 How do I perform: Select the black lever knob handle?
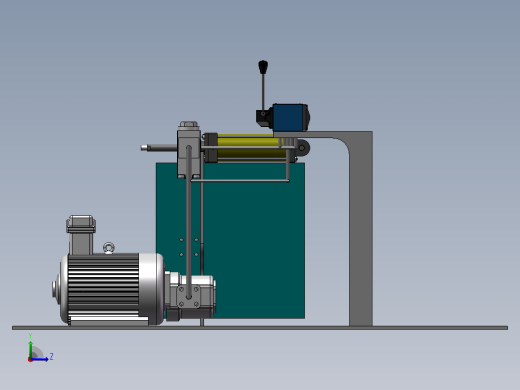pyautogui.click(x=263, y=67)
